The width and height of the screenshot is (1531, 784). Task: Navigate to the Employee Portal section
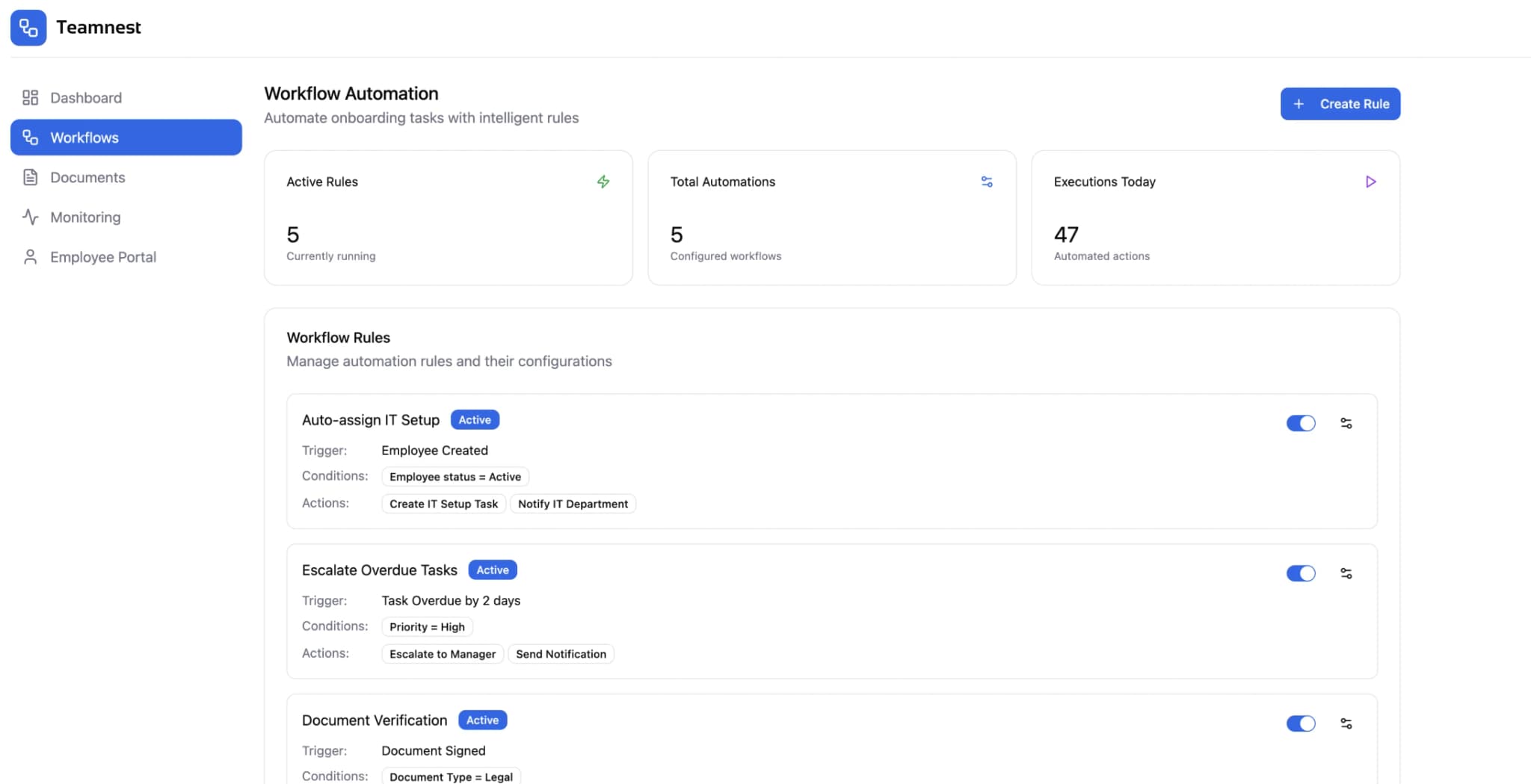click(x=103, y=256)
